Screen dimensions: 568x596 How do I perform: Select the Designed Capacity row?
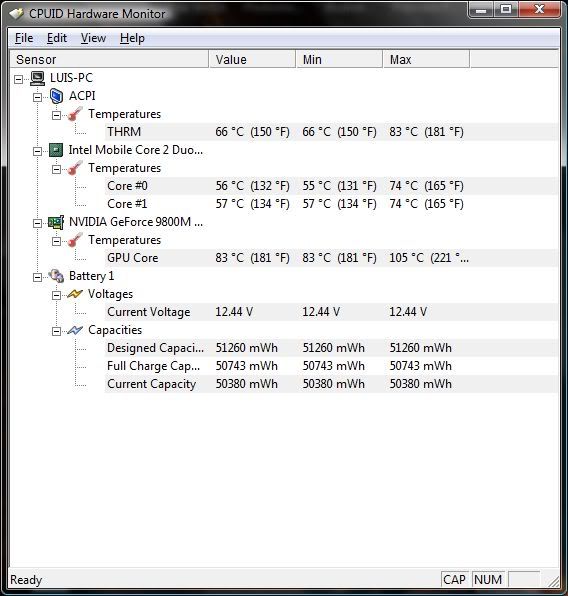point(331,348)
